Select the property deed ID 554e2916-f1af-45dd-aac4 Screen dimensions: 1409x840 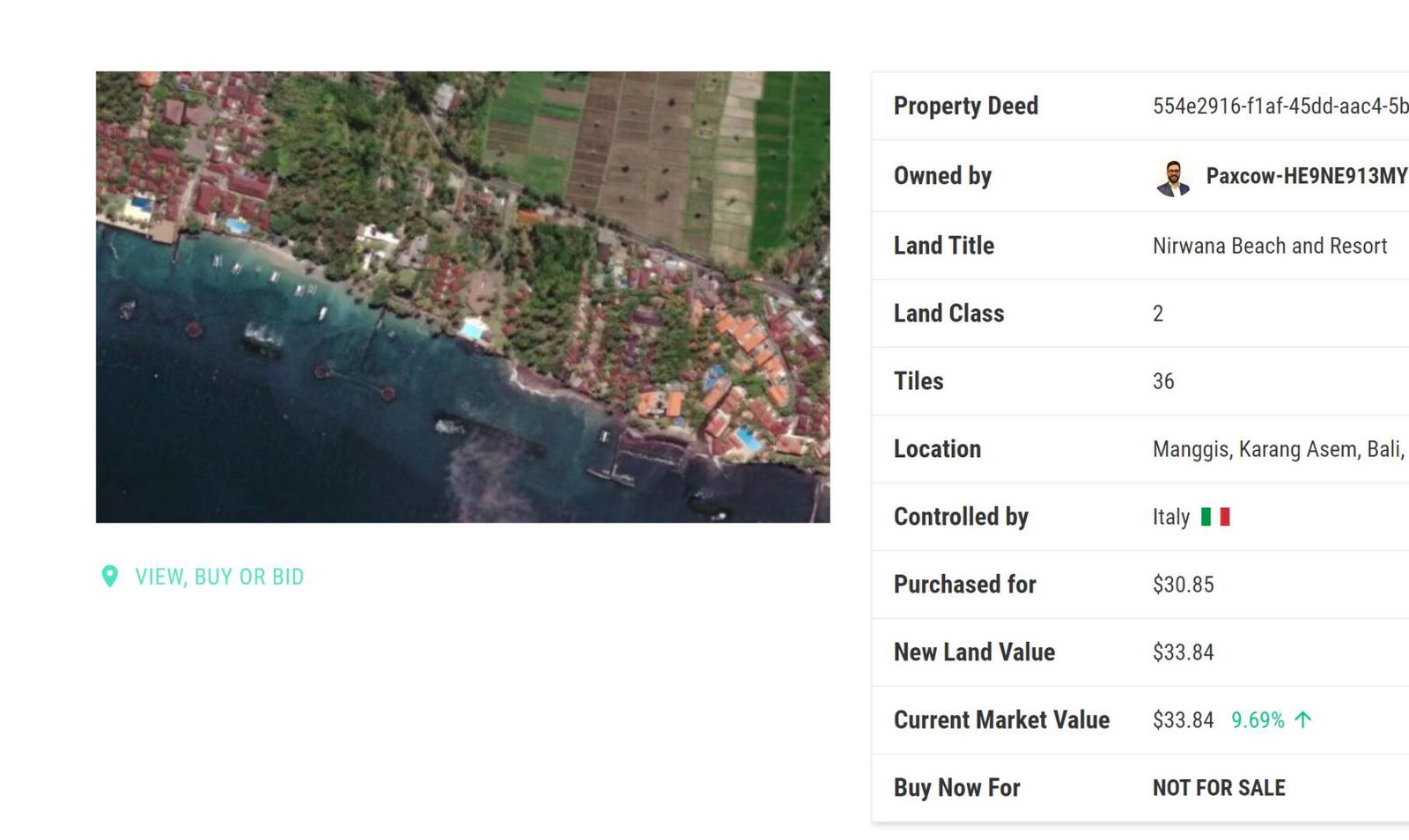click(1280, 107)
